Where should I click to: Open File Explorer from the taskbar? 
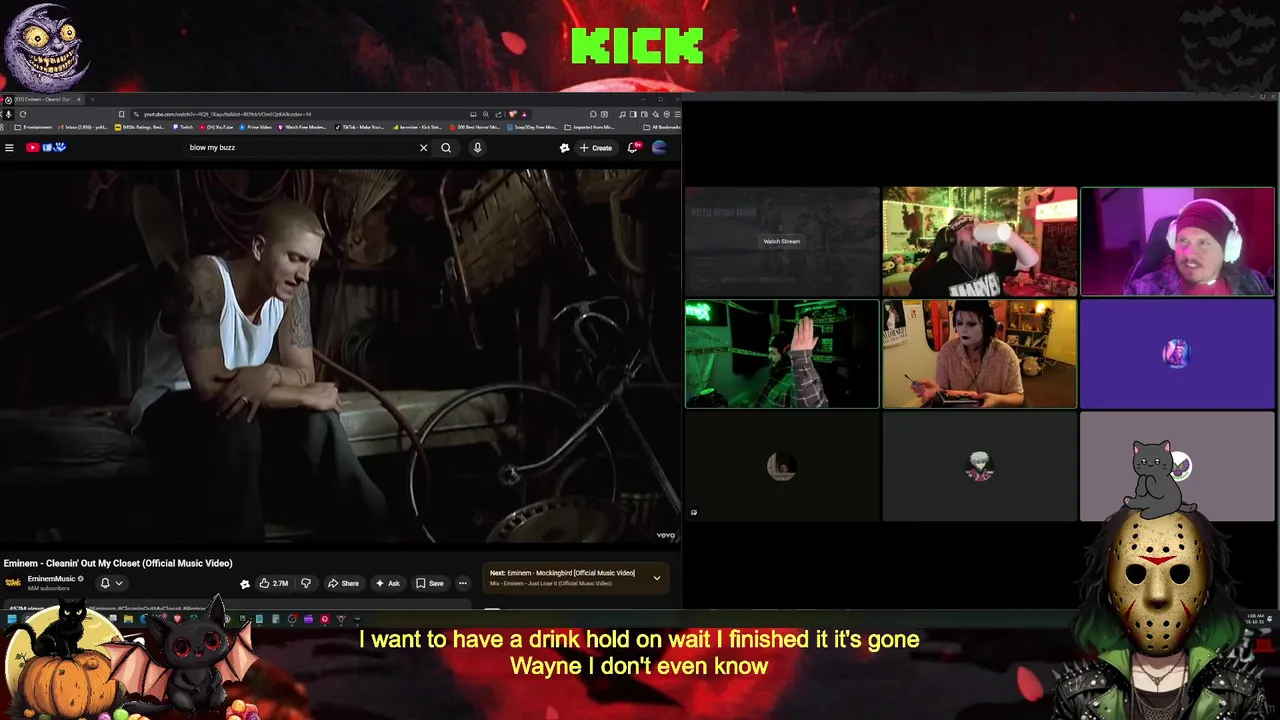(128, 619)
